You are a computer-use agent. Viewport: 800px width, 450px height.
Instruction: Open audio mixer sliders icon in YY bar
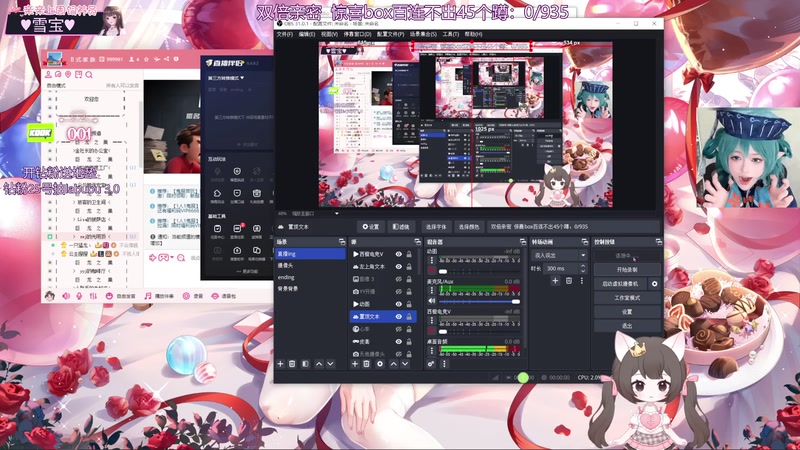pos(93,296)
